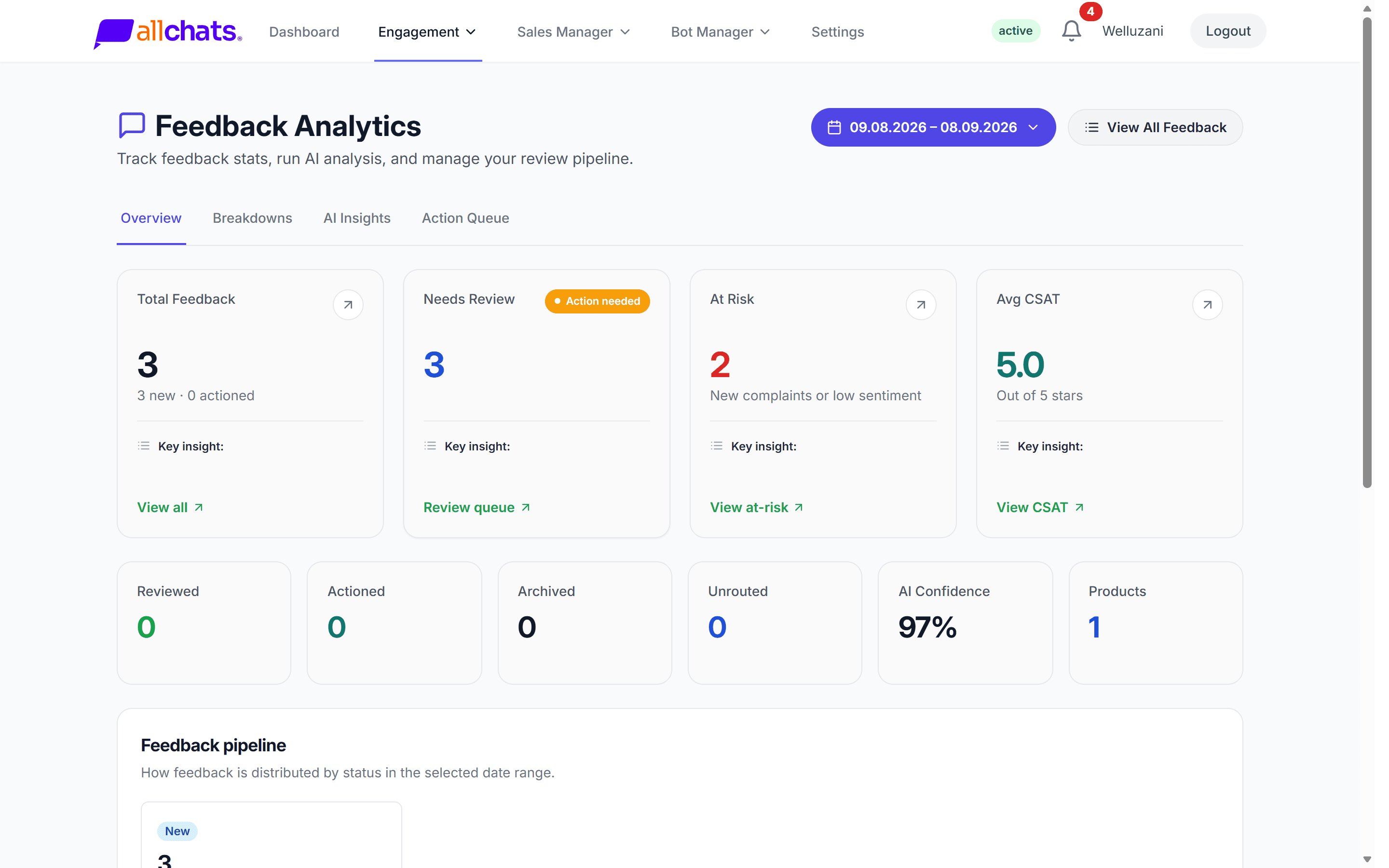
Task: Click the red notification count badge
Action: 1090,12
